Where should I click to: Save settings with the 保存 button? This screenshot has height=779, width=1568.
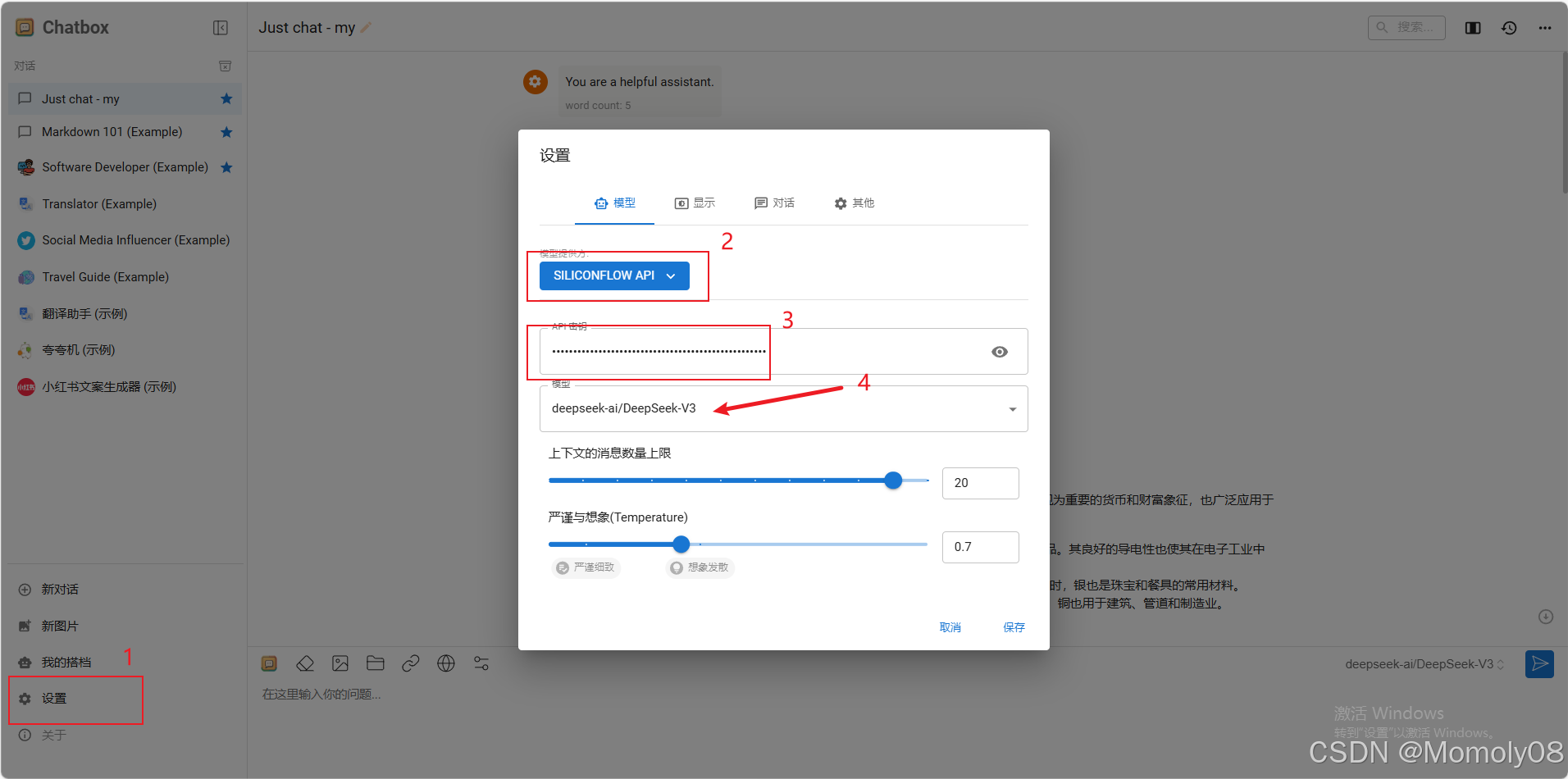[1014, 626]
